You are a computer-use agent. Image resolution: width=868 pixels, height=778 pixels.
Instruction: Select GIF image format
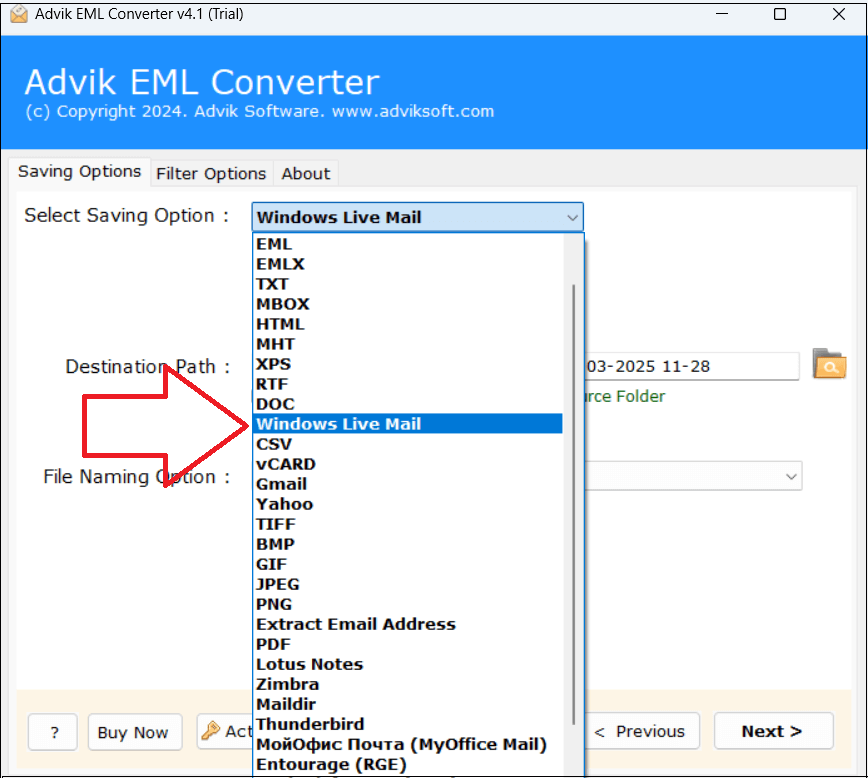point(407,564)
